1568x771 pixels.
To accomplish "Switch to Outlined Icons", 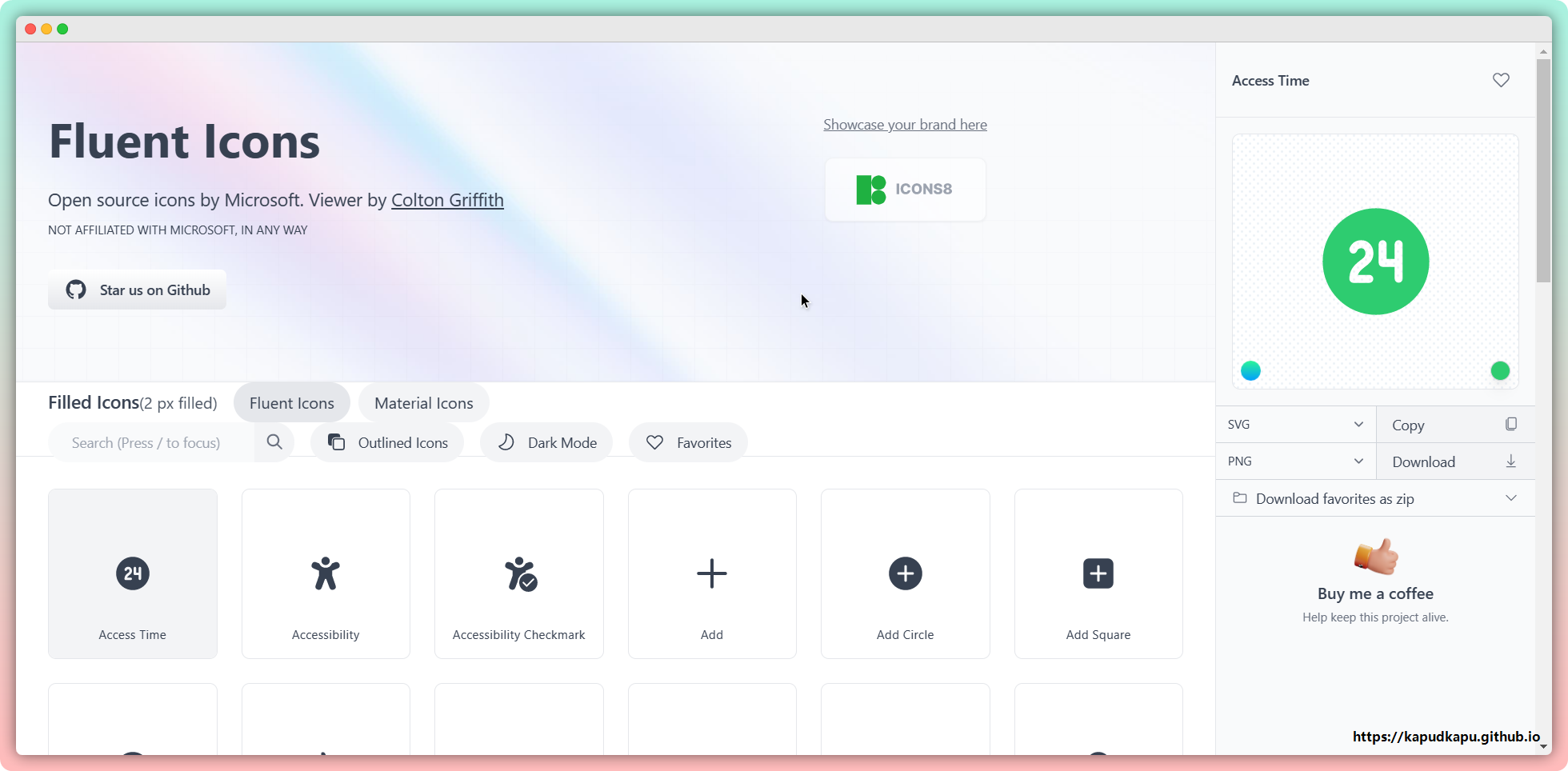I will [x=387, y=442].
